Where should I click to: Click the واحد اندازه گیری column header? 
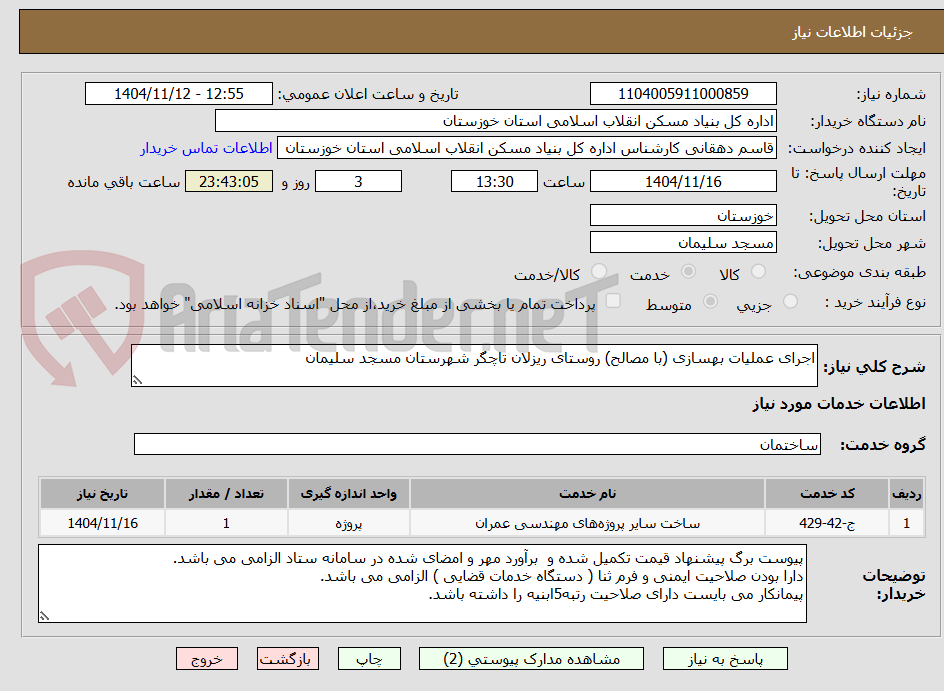pyautogui.click(x=349, y=494)
